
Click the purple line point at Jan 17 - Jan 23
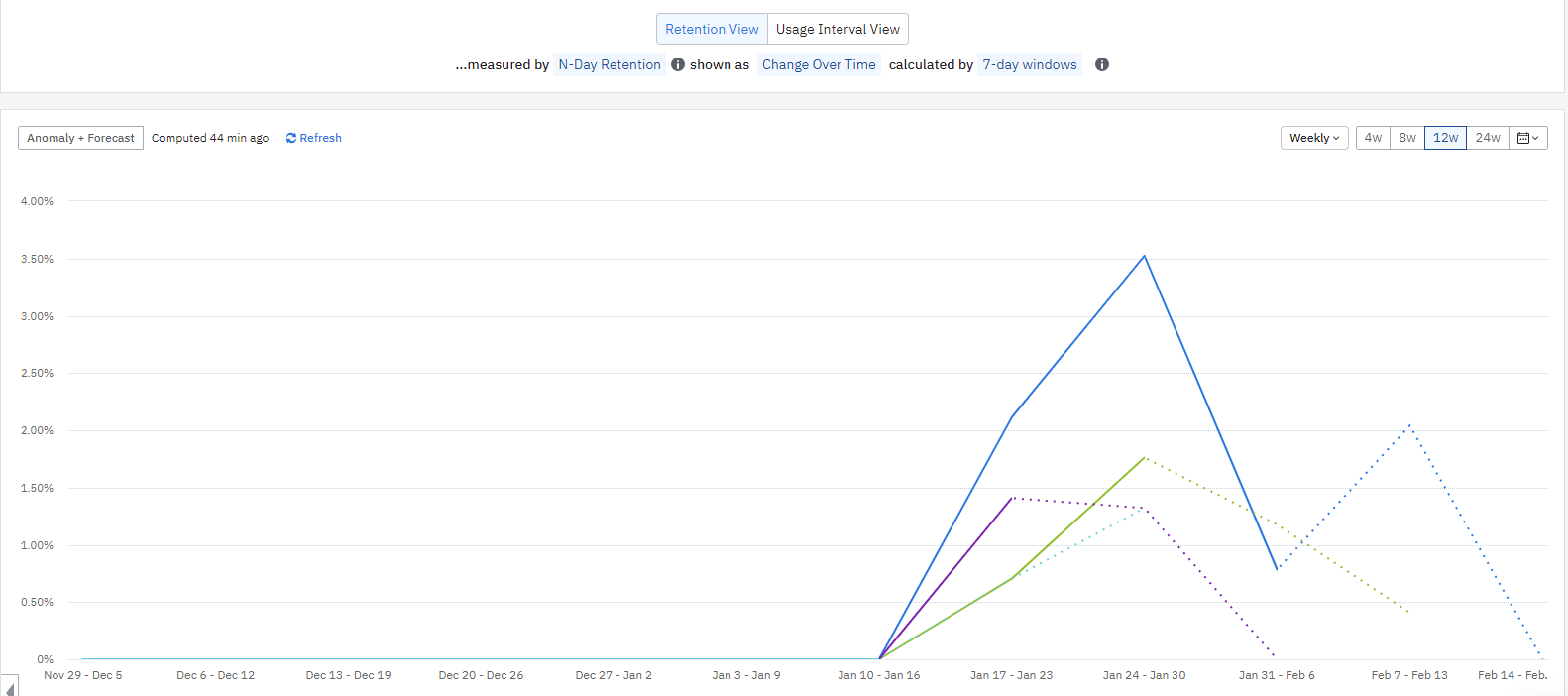click(1012, 498)
